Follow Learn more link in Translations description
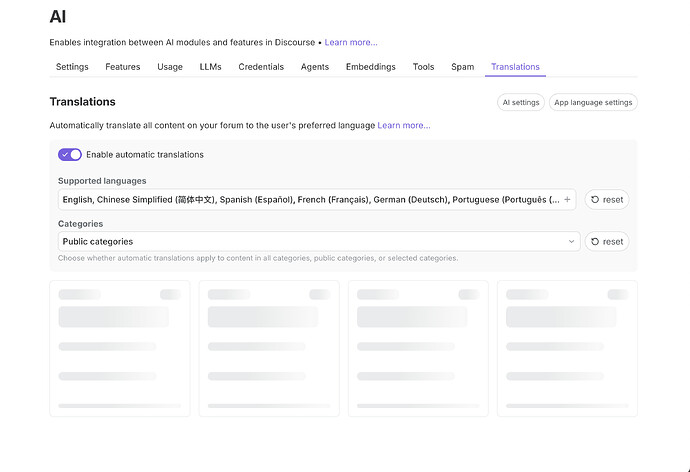 pyautogui.click(x=404, y=125)
